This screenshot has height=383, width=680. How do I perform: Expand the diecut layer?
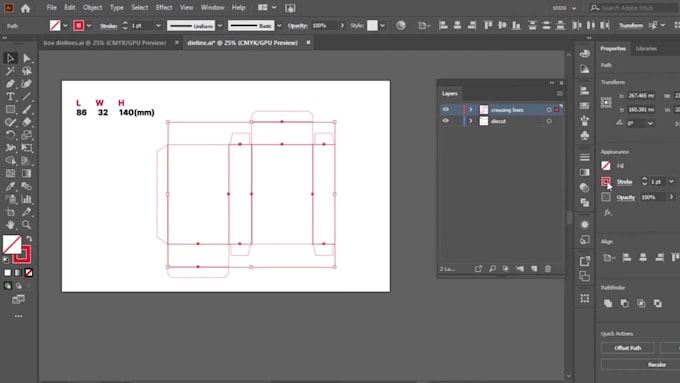[471, 121]
